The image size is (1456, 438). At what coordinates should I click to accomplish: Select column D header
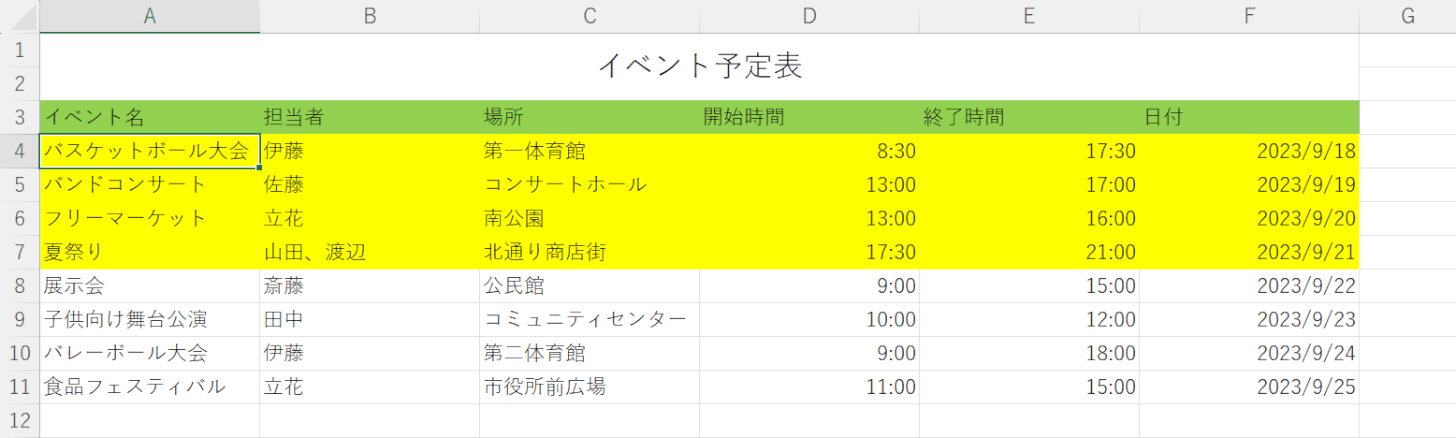tap(809, 16)
